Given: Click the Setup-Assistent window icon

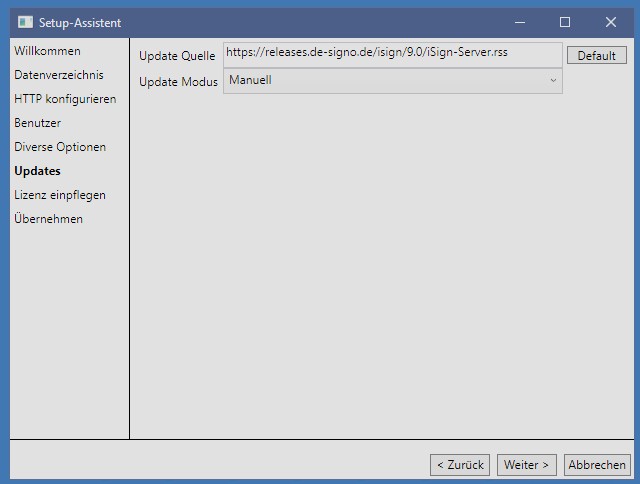Looking at the screenshot, I should pos(25,22).
